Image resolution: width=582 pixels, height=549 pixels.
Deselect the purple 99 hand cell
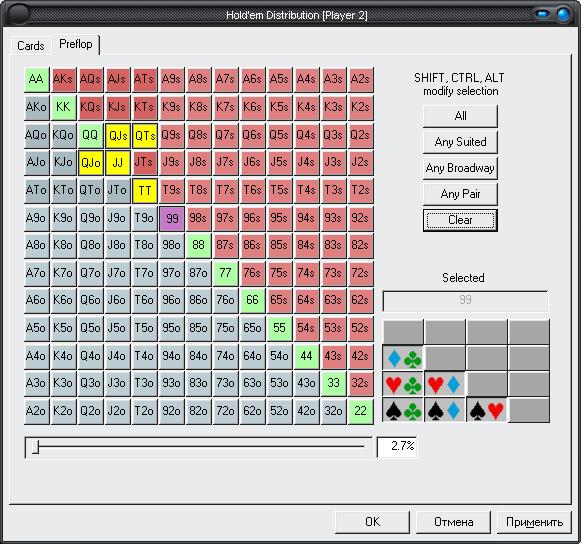(172, 218)
